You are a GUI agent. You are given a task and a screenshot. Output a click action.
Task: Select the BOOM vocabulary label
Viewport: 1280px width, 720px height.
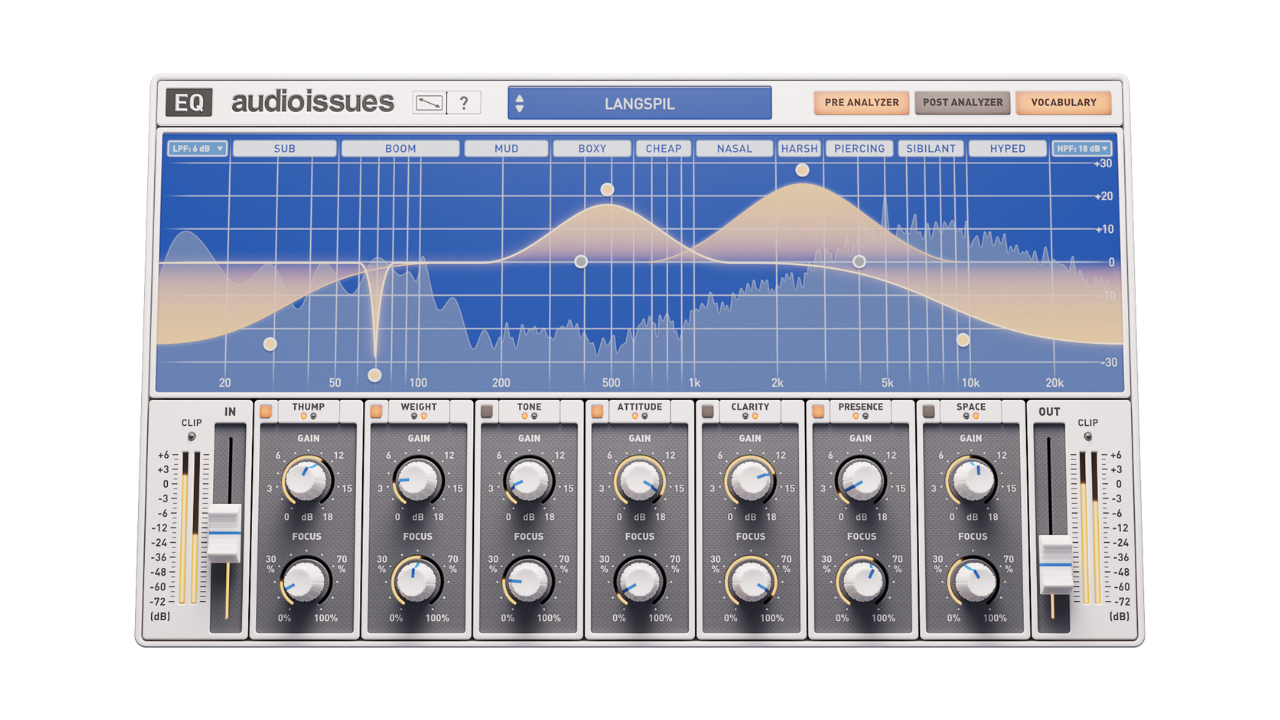pyautogui.click(x=400, y=149)
